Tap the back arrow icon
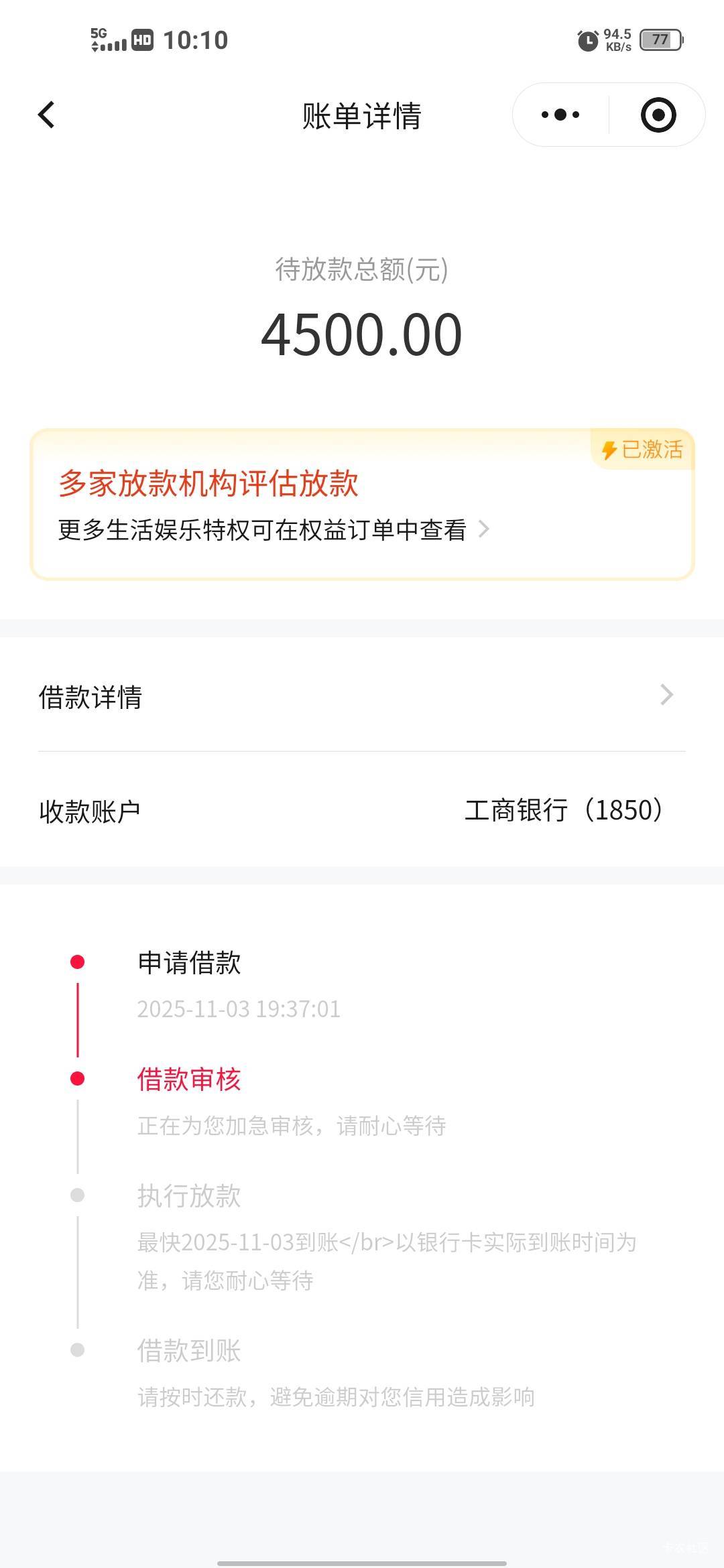This screenshot has height=1568, width=724. point(46,115)
